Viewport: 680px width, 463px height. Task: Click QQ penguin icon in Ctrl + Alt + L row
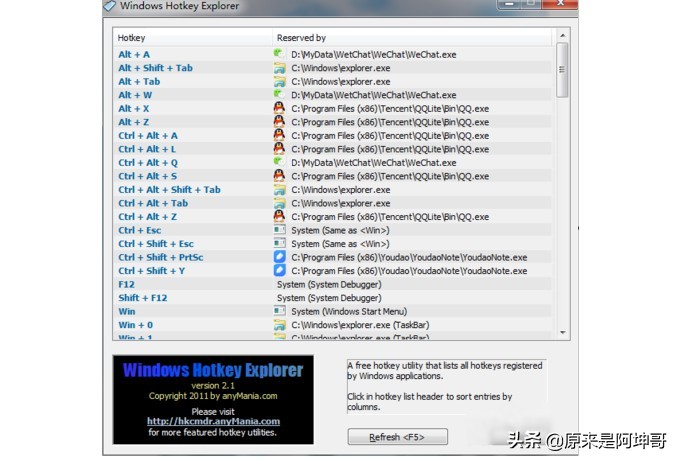[x=279, y=149]
